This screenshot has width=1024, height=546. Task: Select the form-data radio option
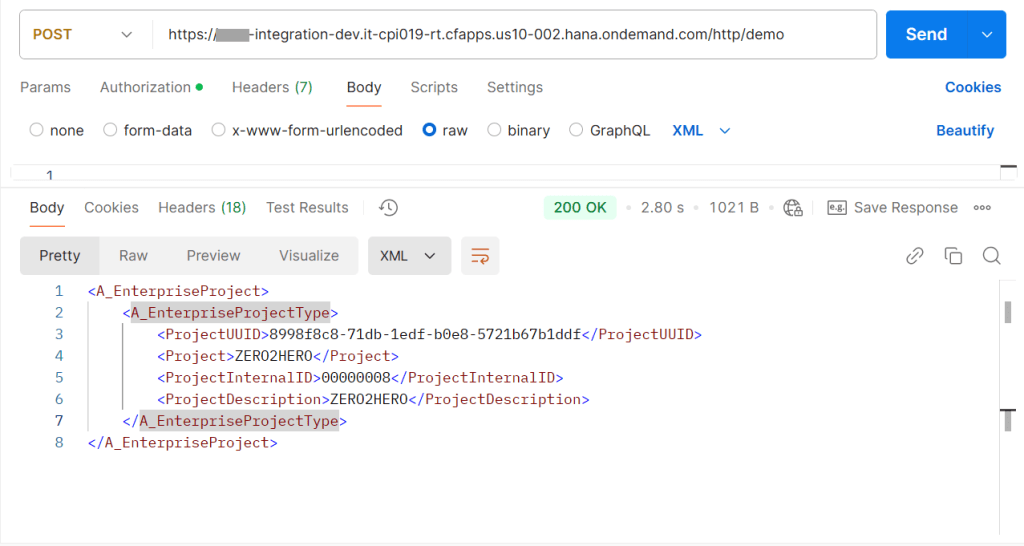111,130
